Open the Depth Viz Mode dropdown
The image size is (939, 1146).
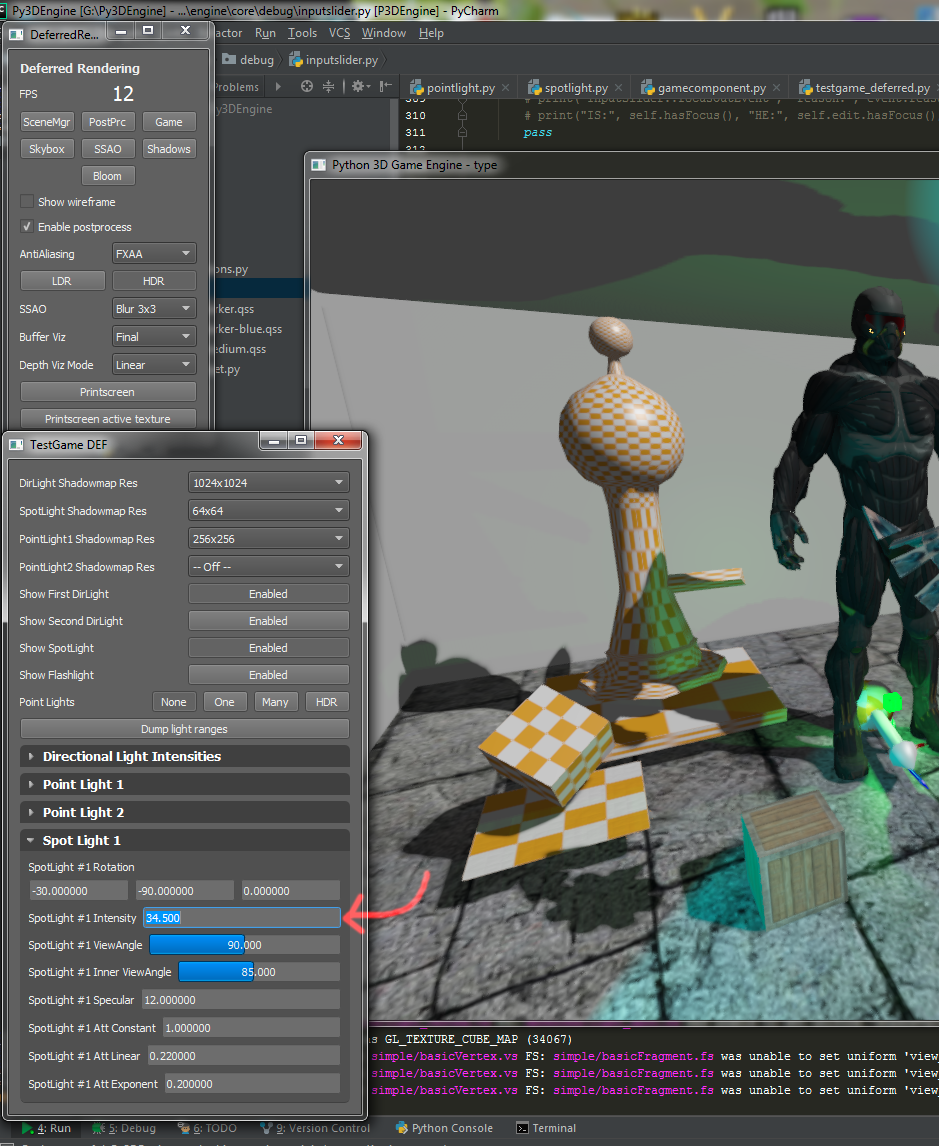(x=154, y=365)
